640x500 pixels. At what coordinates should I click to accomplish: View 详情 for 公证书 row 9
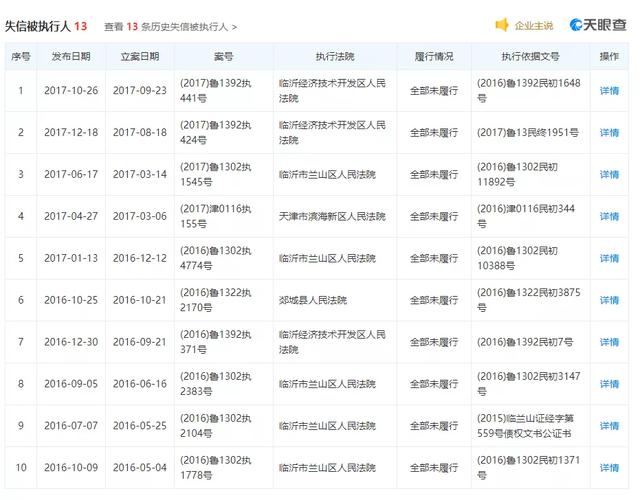coord(609,426)
